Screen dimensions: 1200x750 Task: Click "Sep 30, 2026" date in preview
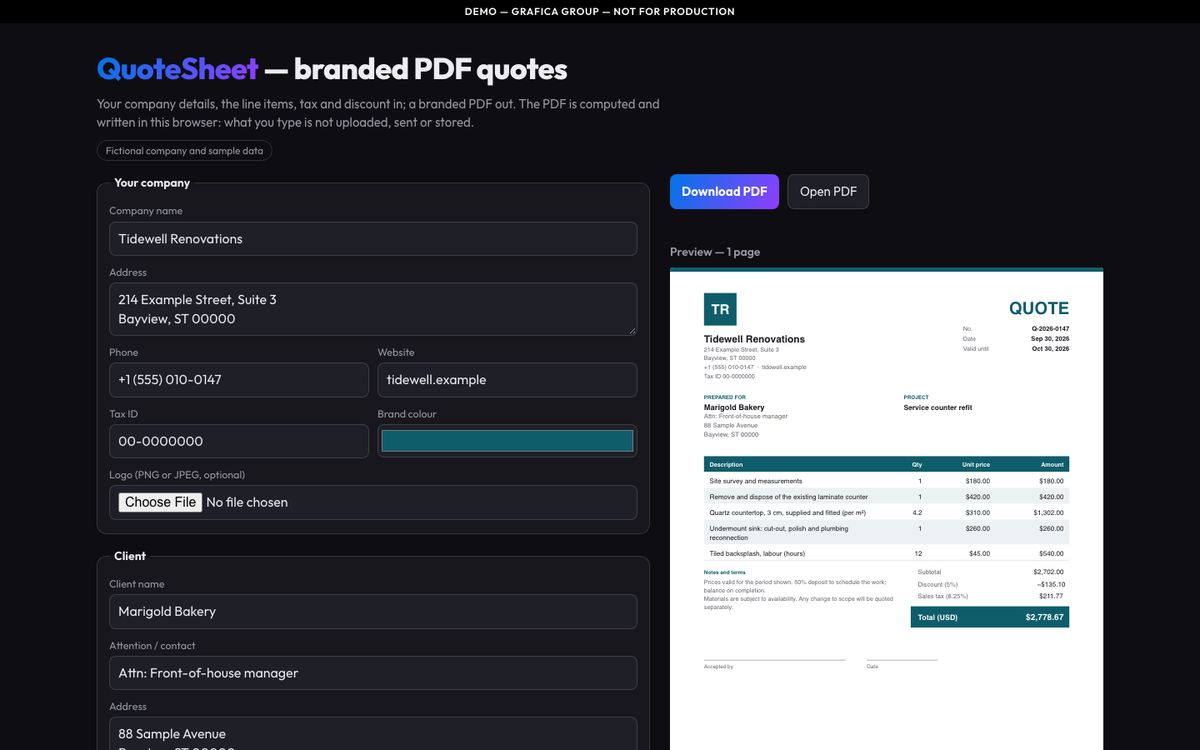1050,339
